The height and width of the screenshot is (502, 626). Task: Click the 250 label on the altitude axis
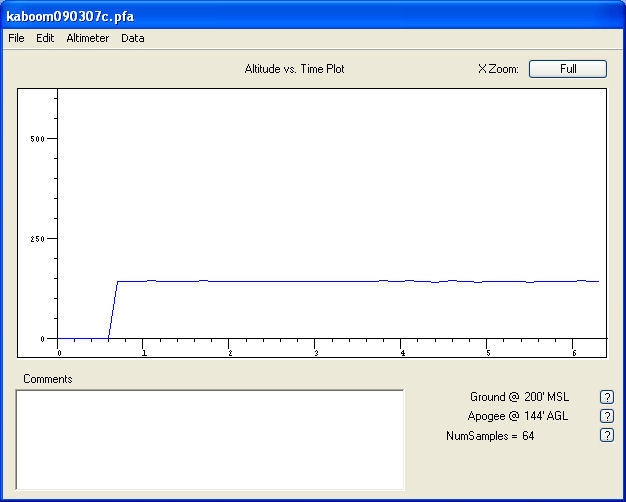(x=38, y=239)
